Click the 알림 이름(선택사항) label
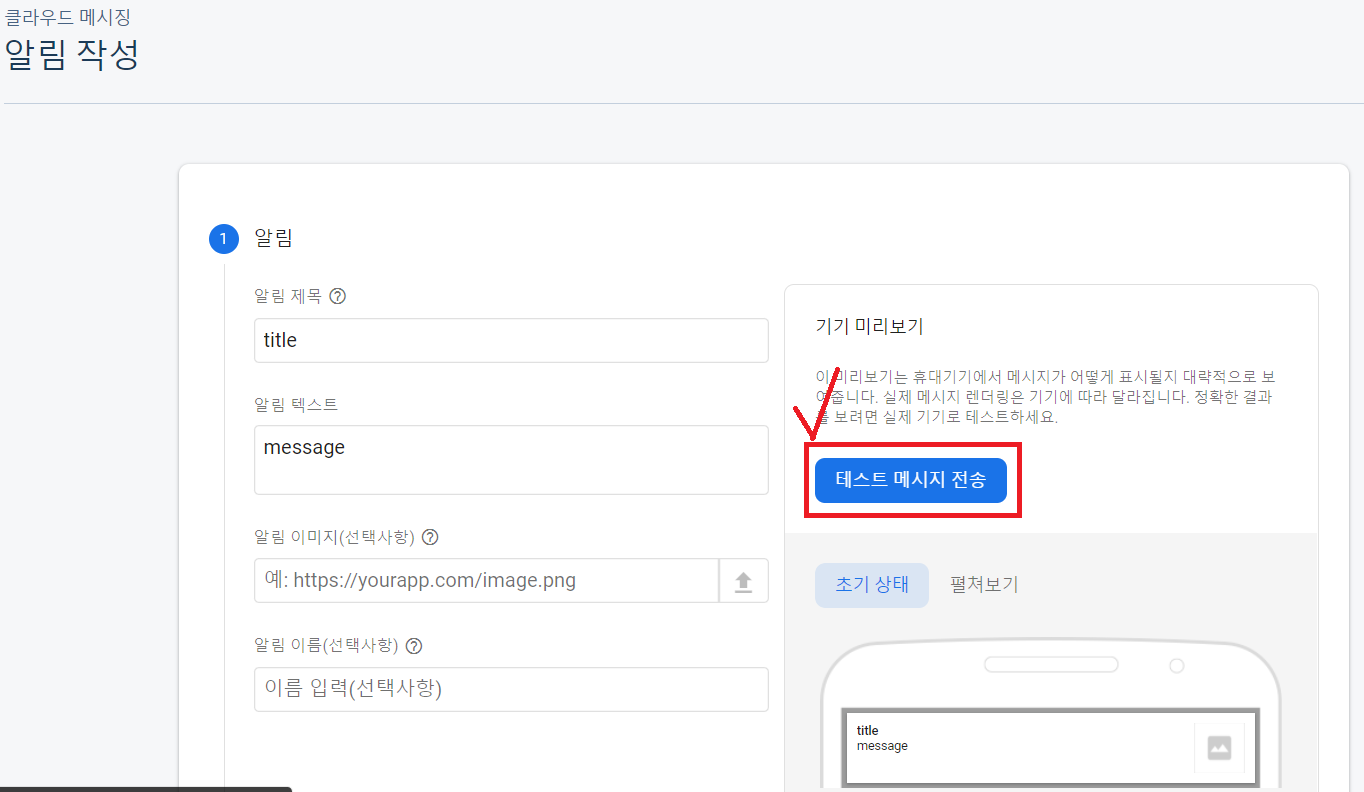 [327, 646]
